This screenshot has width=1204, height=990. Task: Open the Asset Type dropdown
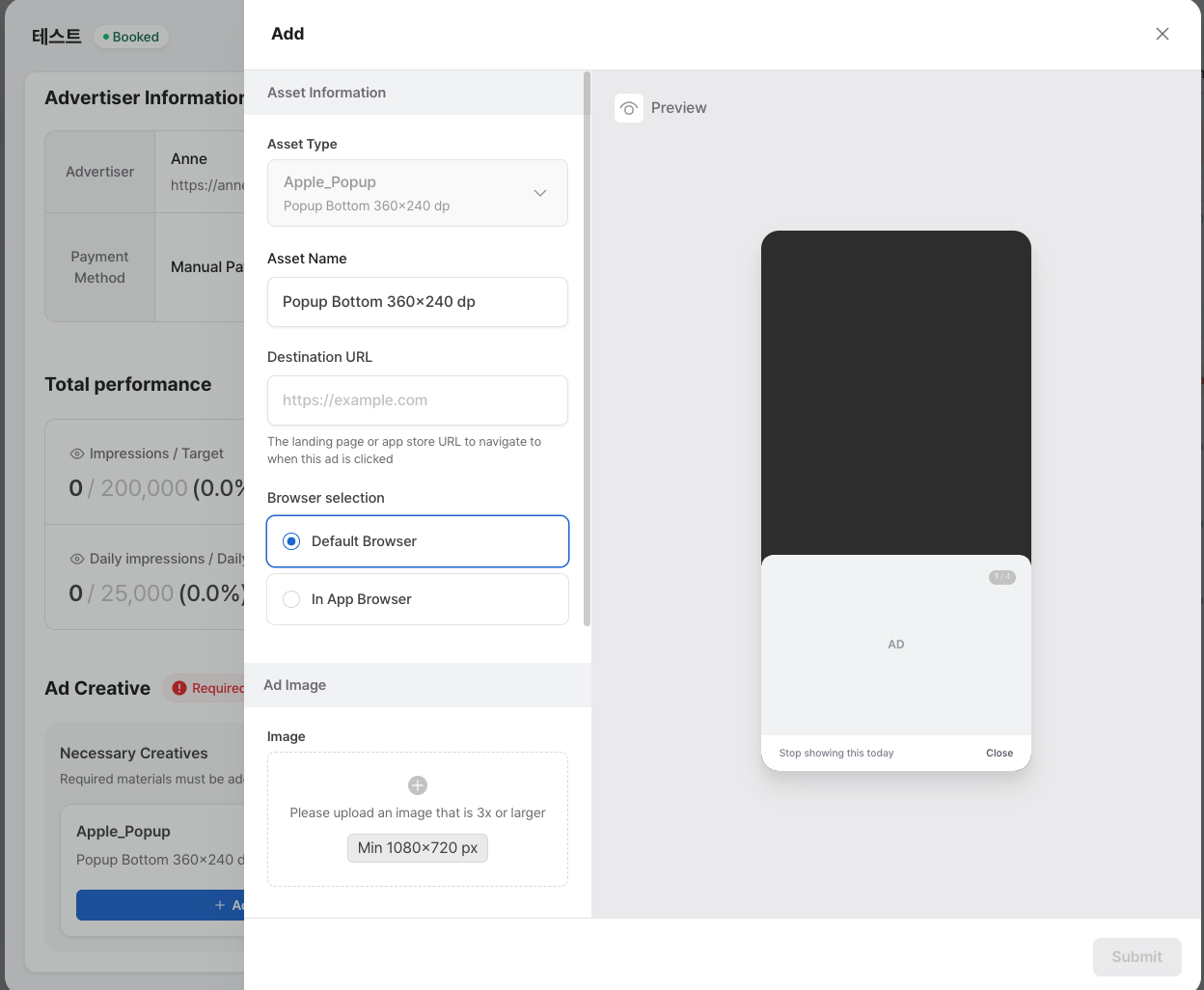[417, 193]
